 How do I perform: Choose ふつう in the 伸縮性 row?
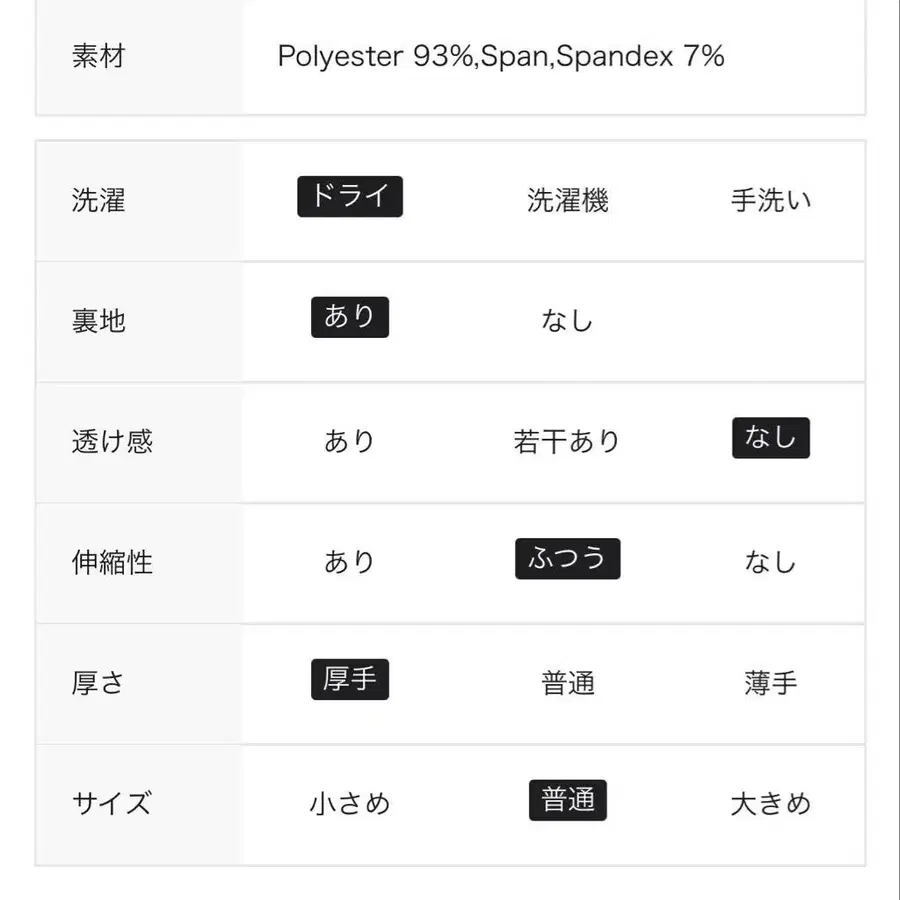[x=567, y=559]
